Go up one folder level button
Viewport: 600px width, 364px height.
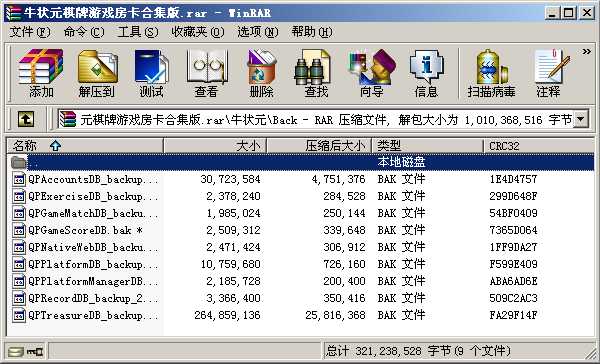click(26, 119)
